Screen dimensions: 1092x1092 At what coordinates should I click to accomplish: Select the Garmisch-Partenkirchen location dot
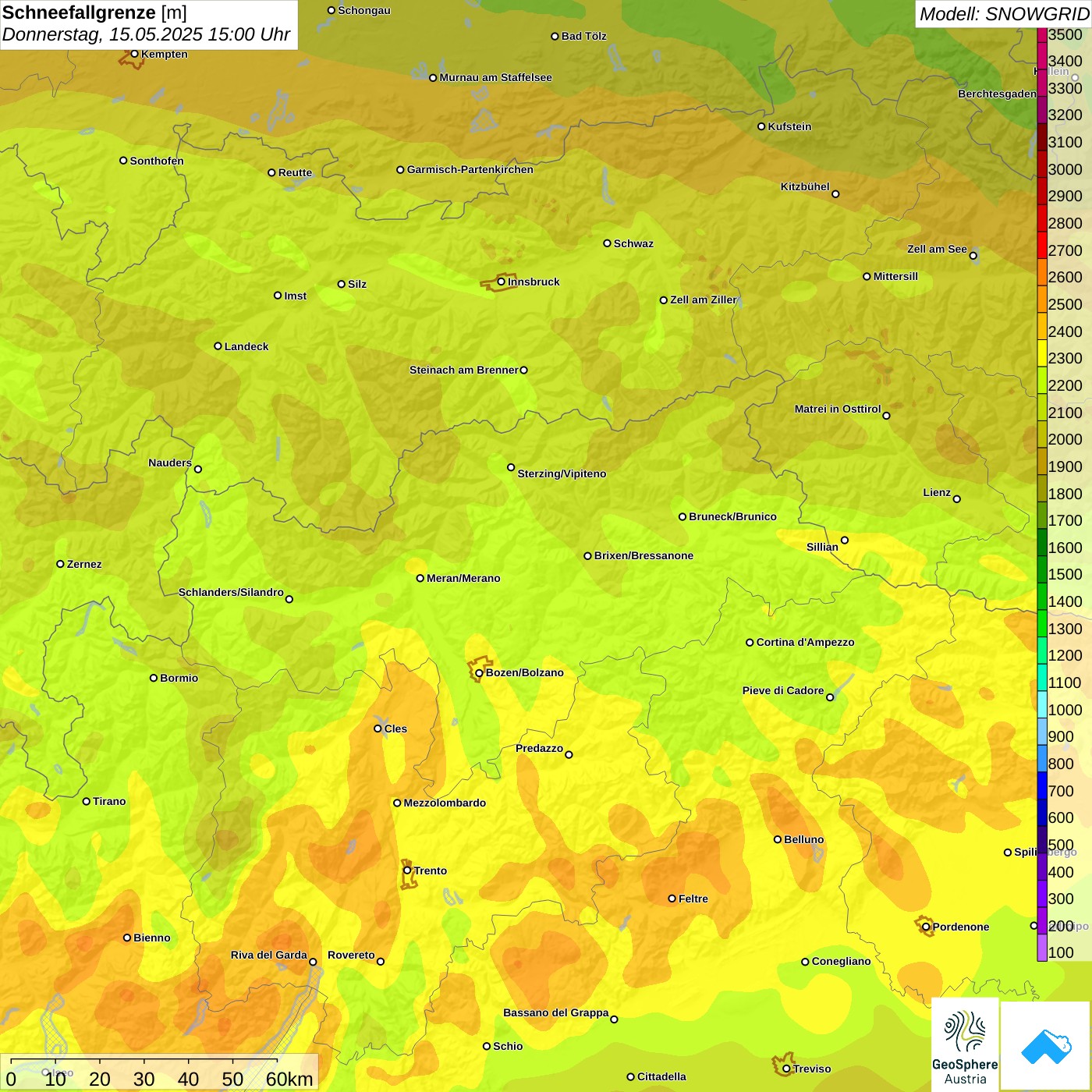[400, 169]
